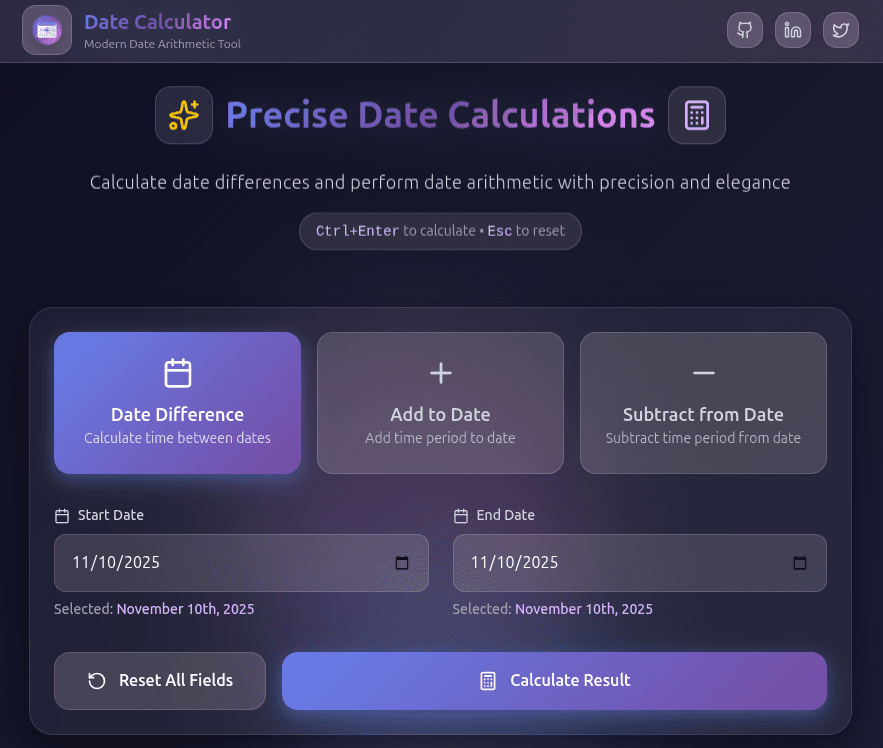Viewport: 883px width, 748px height.
Task: Click the Precise Date Calculations heading
Action: point(440,116)
